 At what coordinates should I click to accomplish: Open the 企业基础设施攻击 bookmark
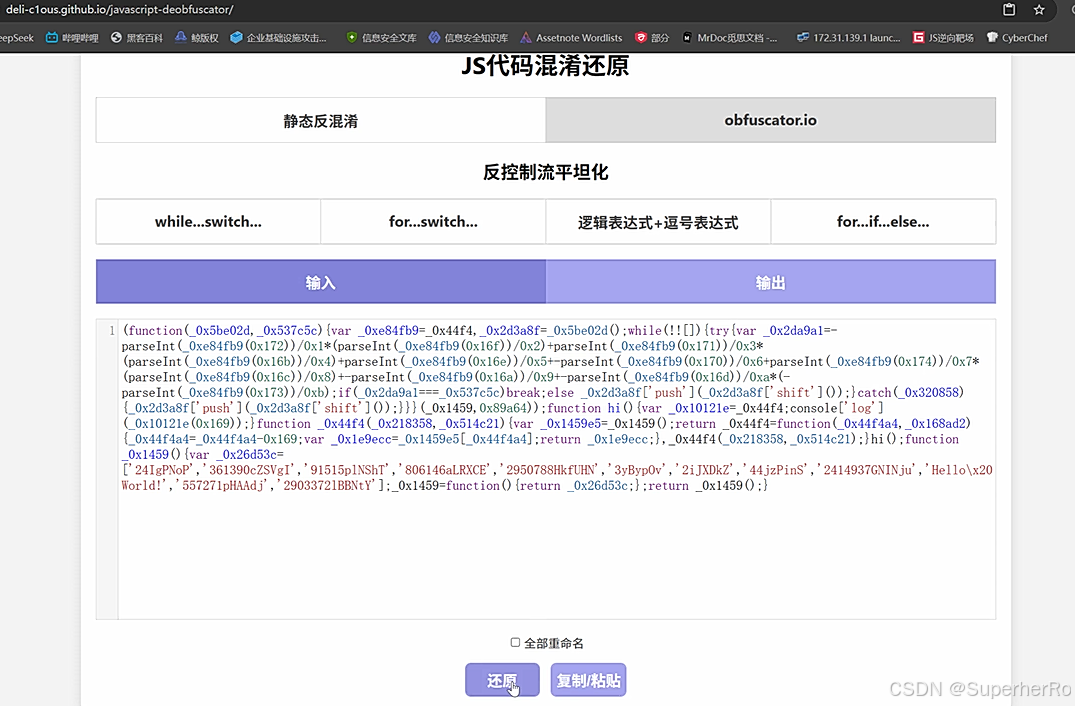[278, 38]
